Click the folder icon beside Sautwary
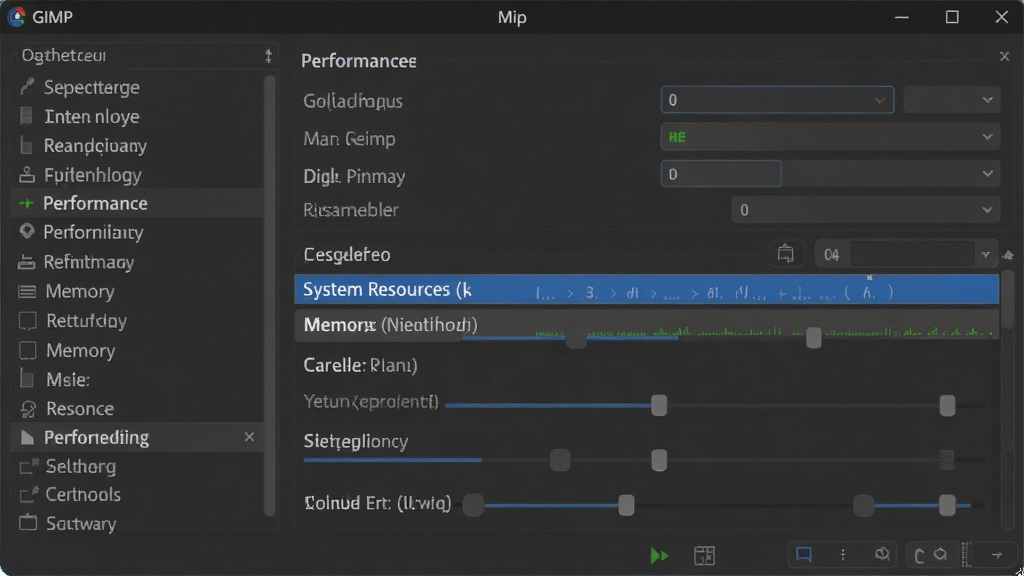The image size is (1024, 576). [x=27, y=522]
